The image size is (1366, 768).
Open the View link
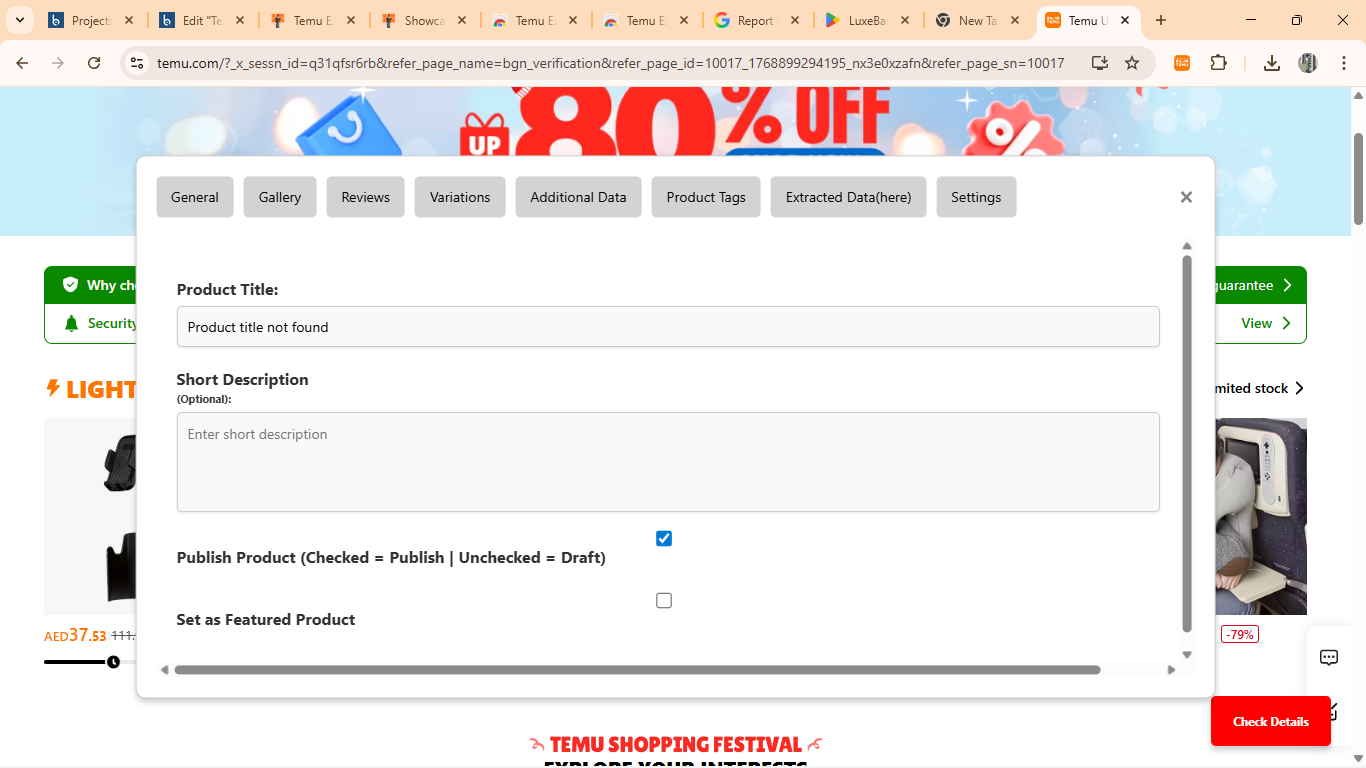pyautogui.click(x=1264, y=323)
